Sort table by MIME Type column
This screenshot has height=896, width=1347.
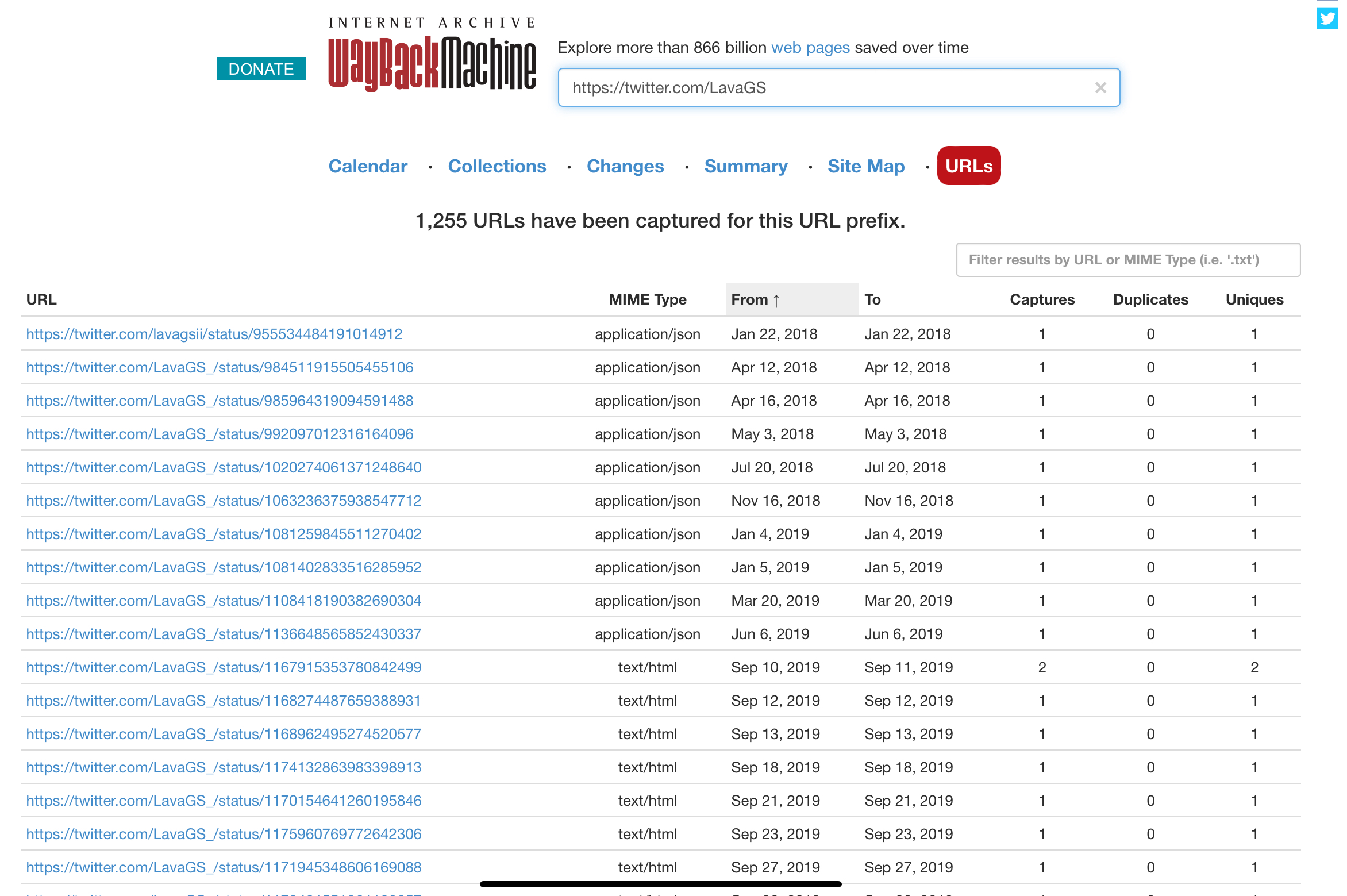pos(648,299)
